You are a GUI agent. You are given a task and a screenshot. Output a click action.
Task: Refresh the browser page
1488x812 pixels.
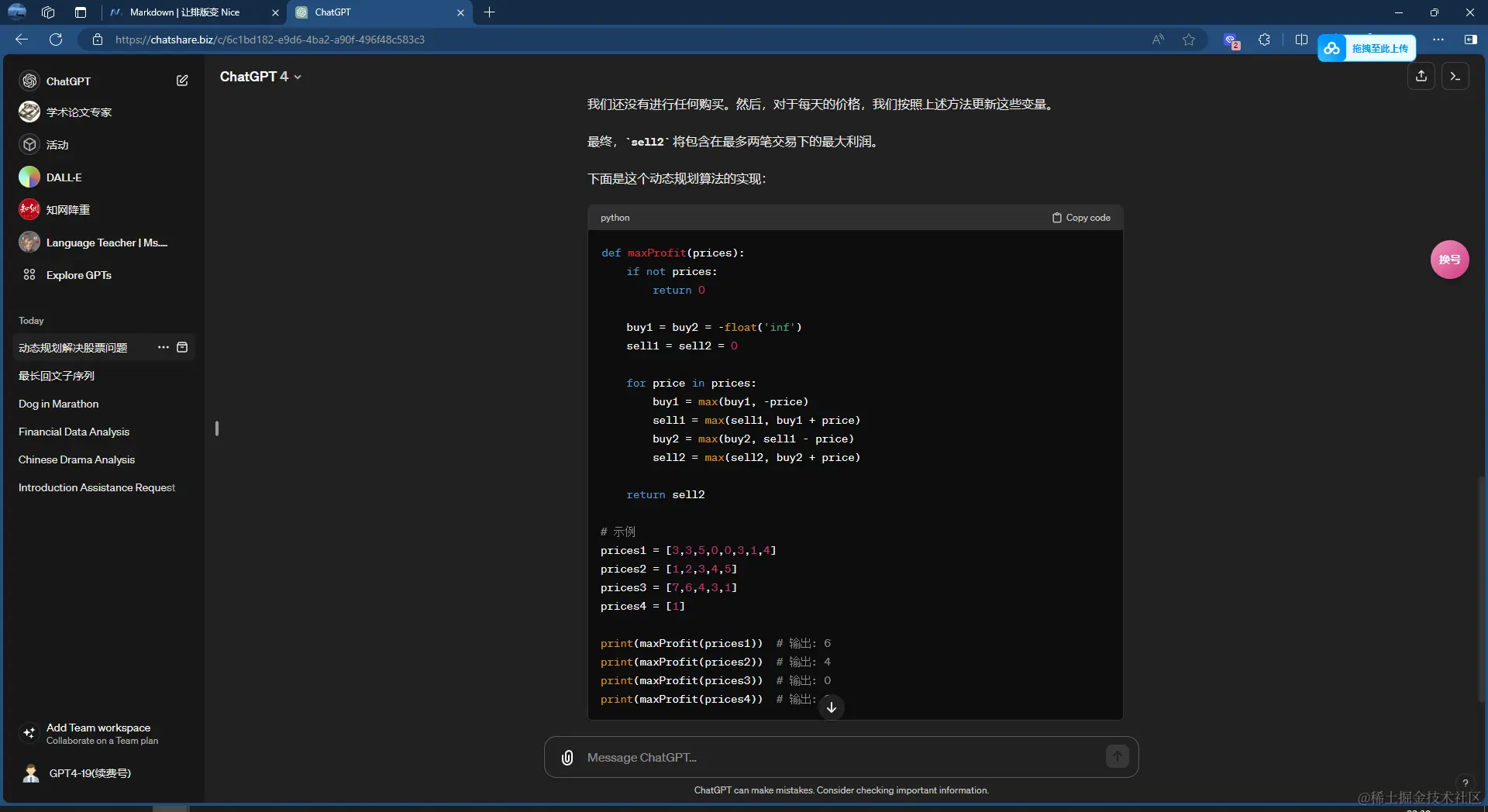(x=56, y=40)
